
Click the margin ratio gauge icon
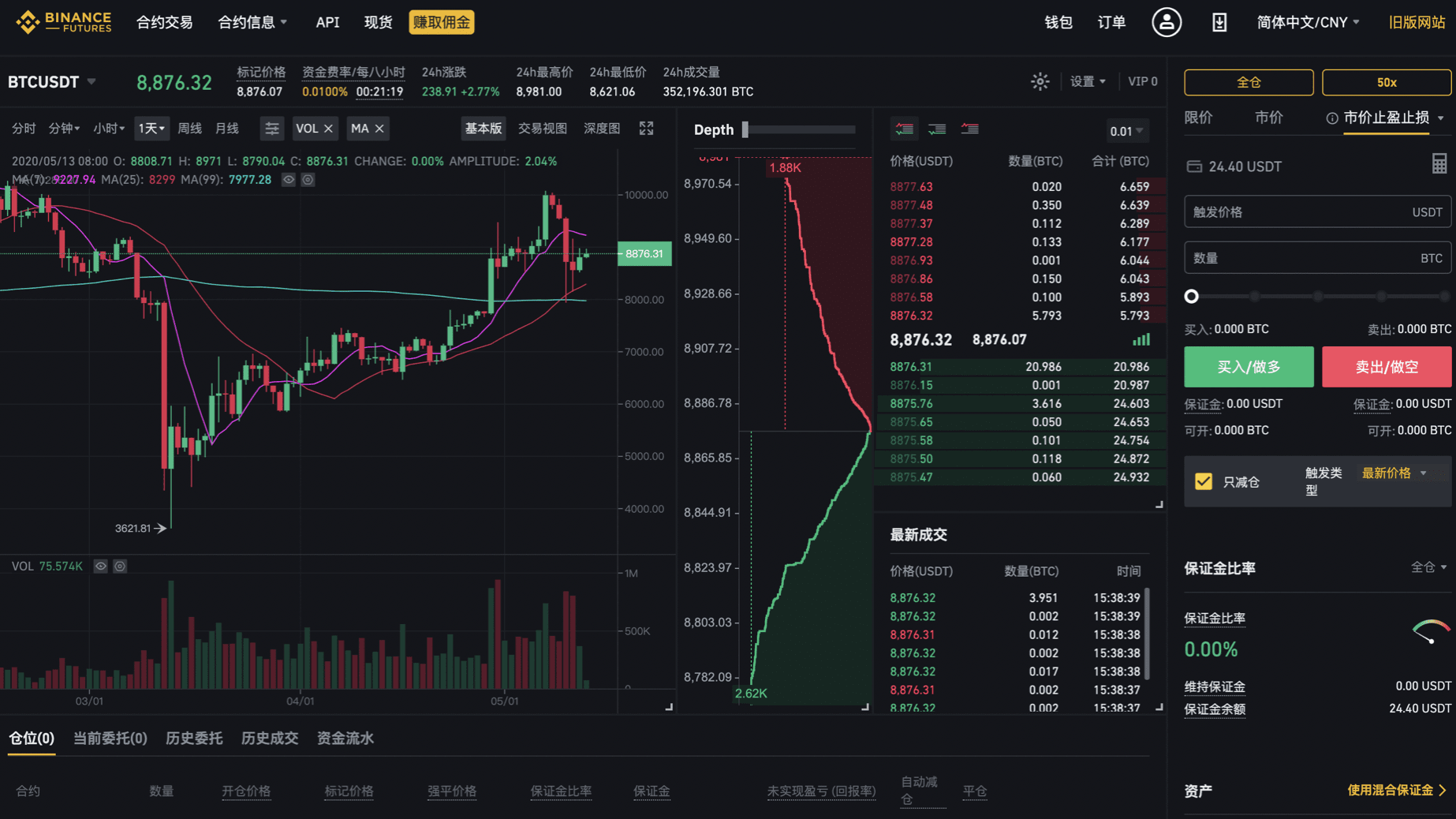[x=1432, y=633]
